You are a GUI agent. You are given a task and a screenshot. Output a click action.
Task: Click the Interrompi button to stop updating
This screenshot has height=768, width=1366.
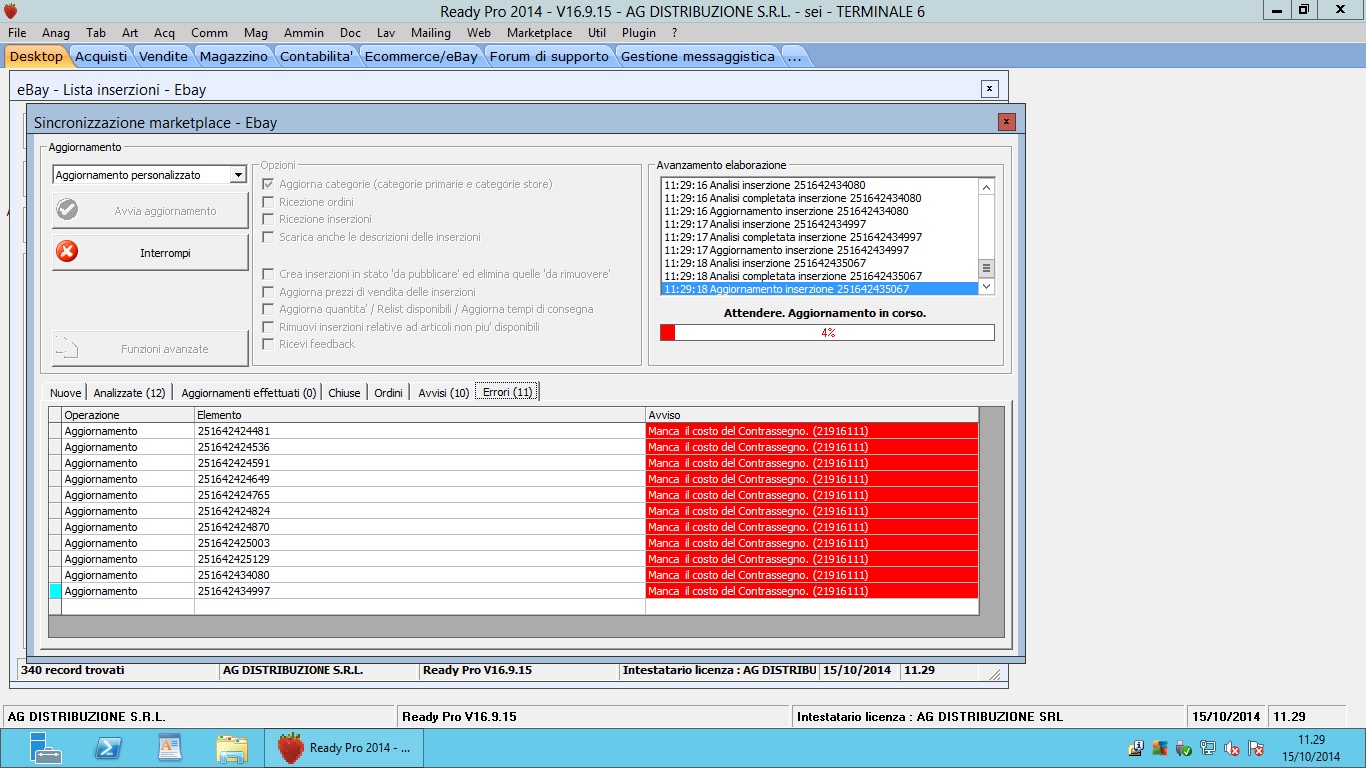point(150,253)
